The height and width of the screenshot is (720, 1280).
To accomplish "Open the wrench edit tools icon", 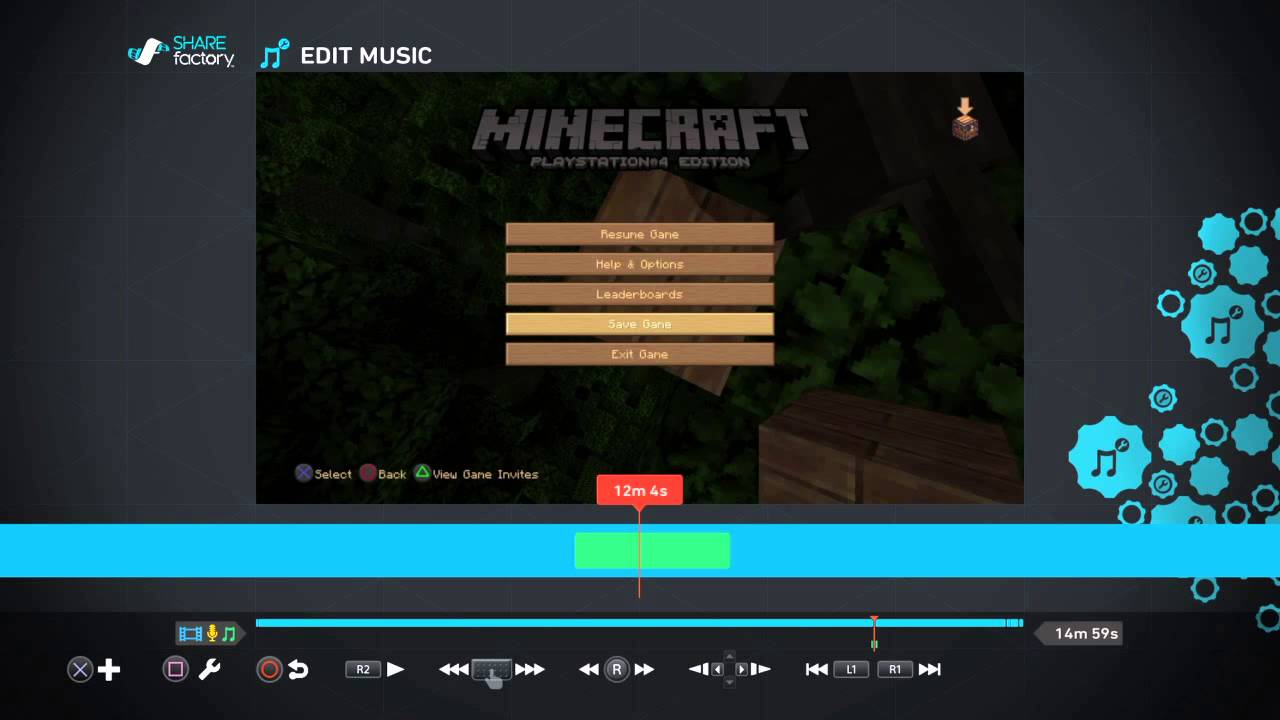I will 209,670.
